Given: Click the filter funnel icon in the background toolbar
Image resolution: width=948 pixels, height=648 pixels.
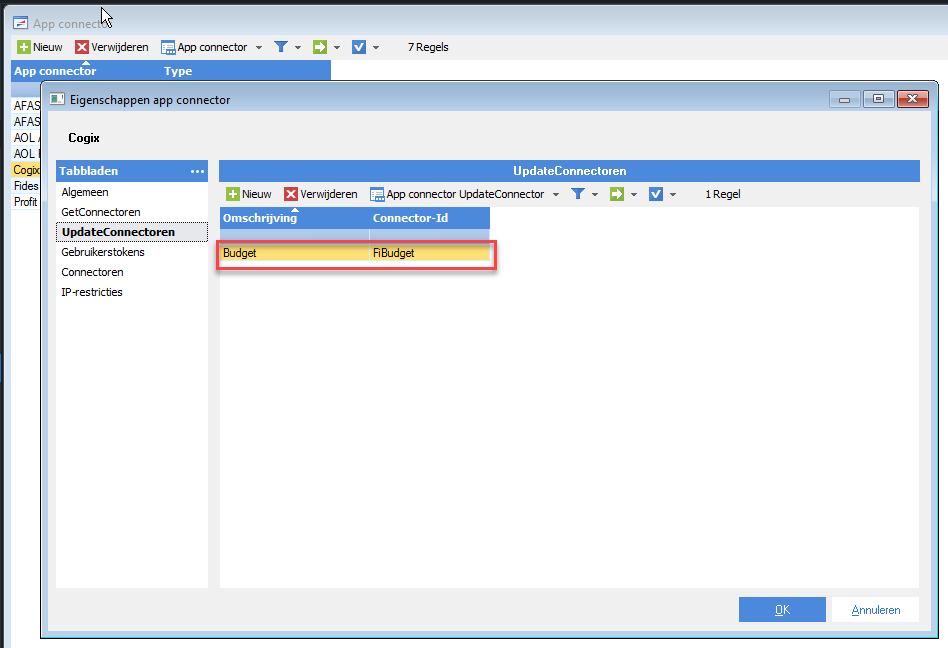Looking at the screenshot, I should tap(281, 47).
